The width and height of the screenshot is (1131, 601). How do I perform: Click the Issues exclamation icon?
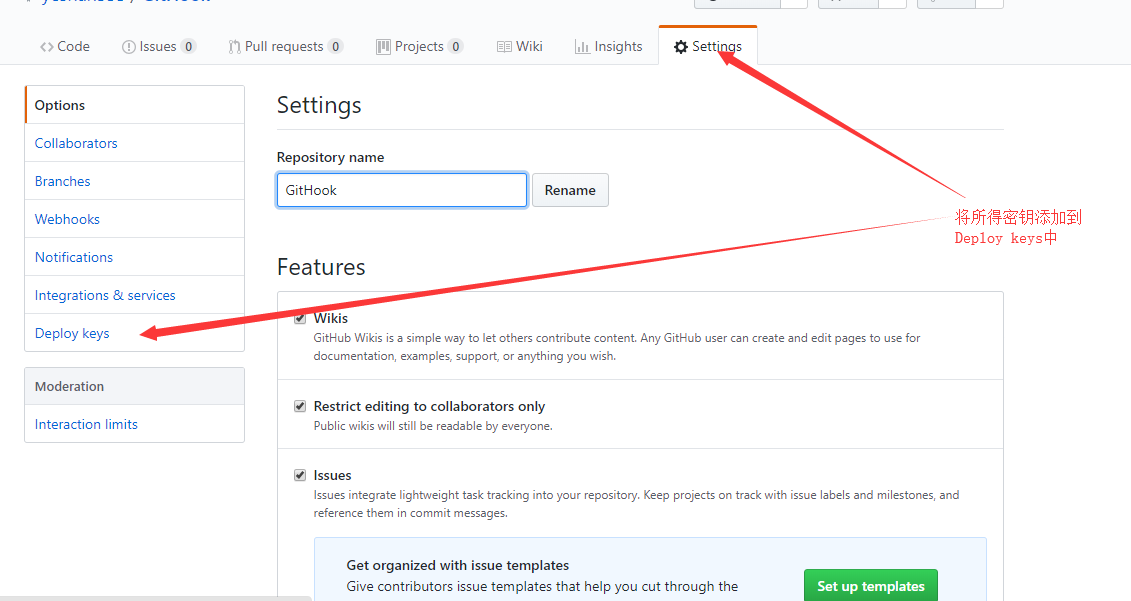128,47
